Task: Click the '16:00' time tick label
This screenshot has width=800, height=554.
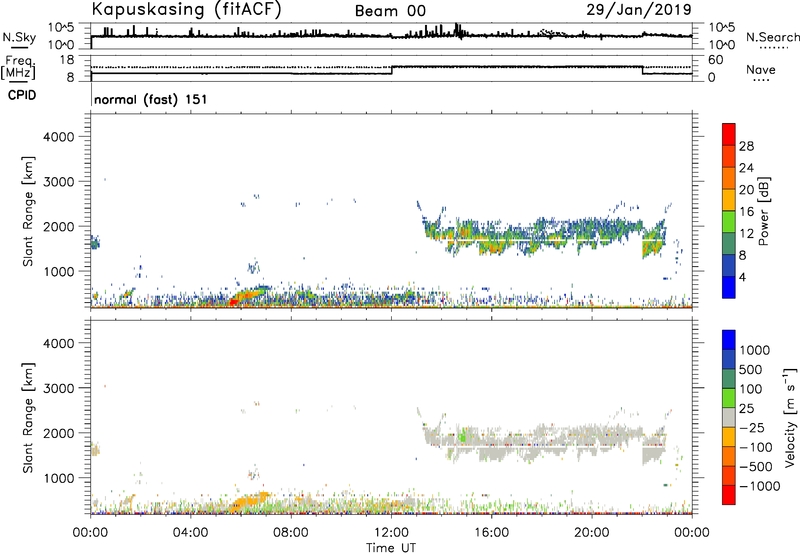Action: (x=491, y=533)
